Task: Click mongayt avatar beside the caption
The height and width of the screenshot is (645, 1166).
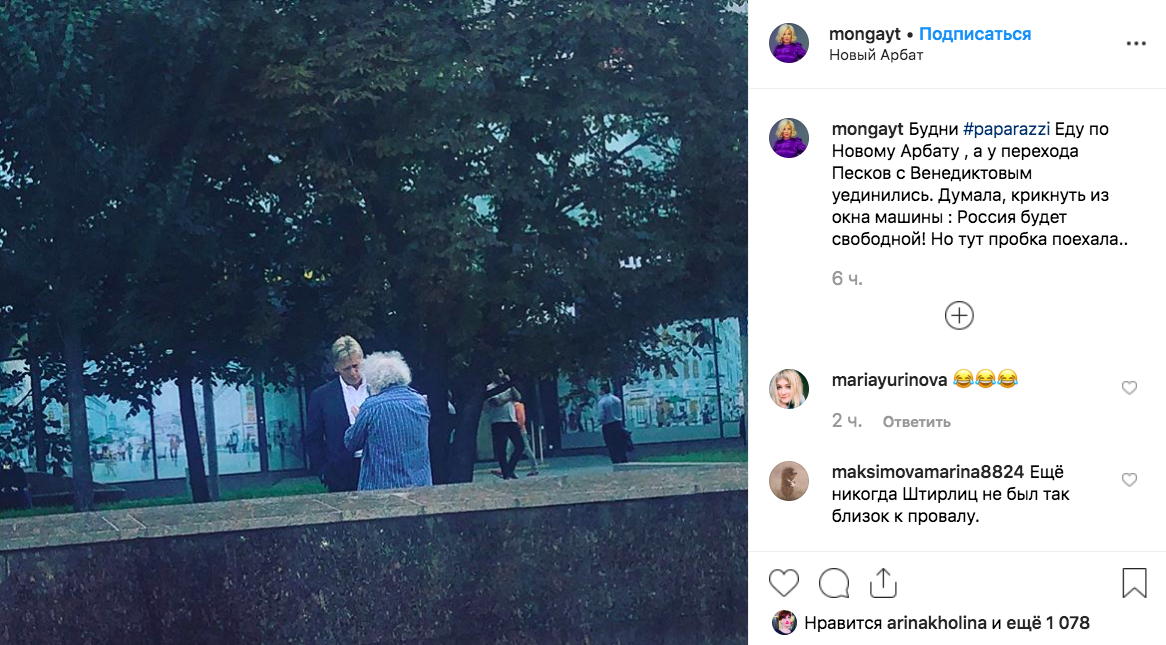Action: [788, 138]
